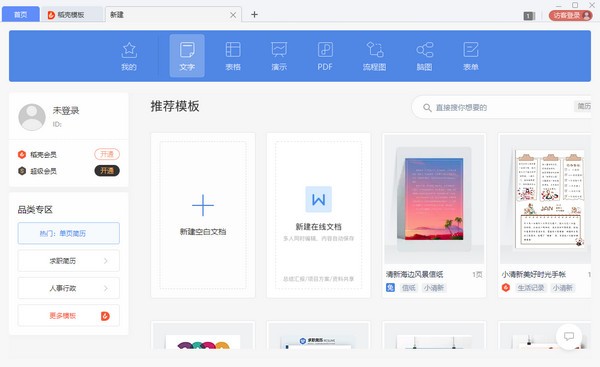Click the 清新海边风景信纸 template title
This screenshot has width=600, height=367.
414,274
